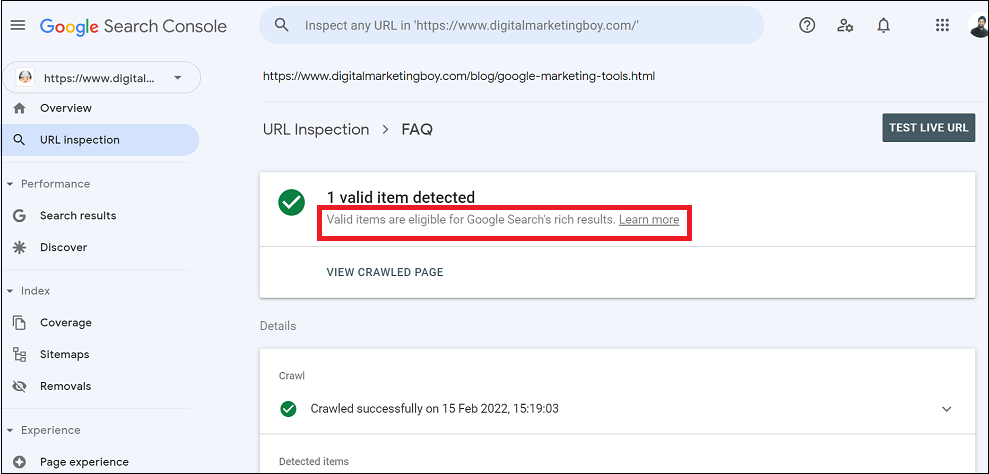989x474 pixels.
Task: Click the Sitemaps tree icon
Action: (x=20, y=355)
